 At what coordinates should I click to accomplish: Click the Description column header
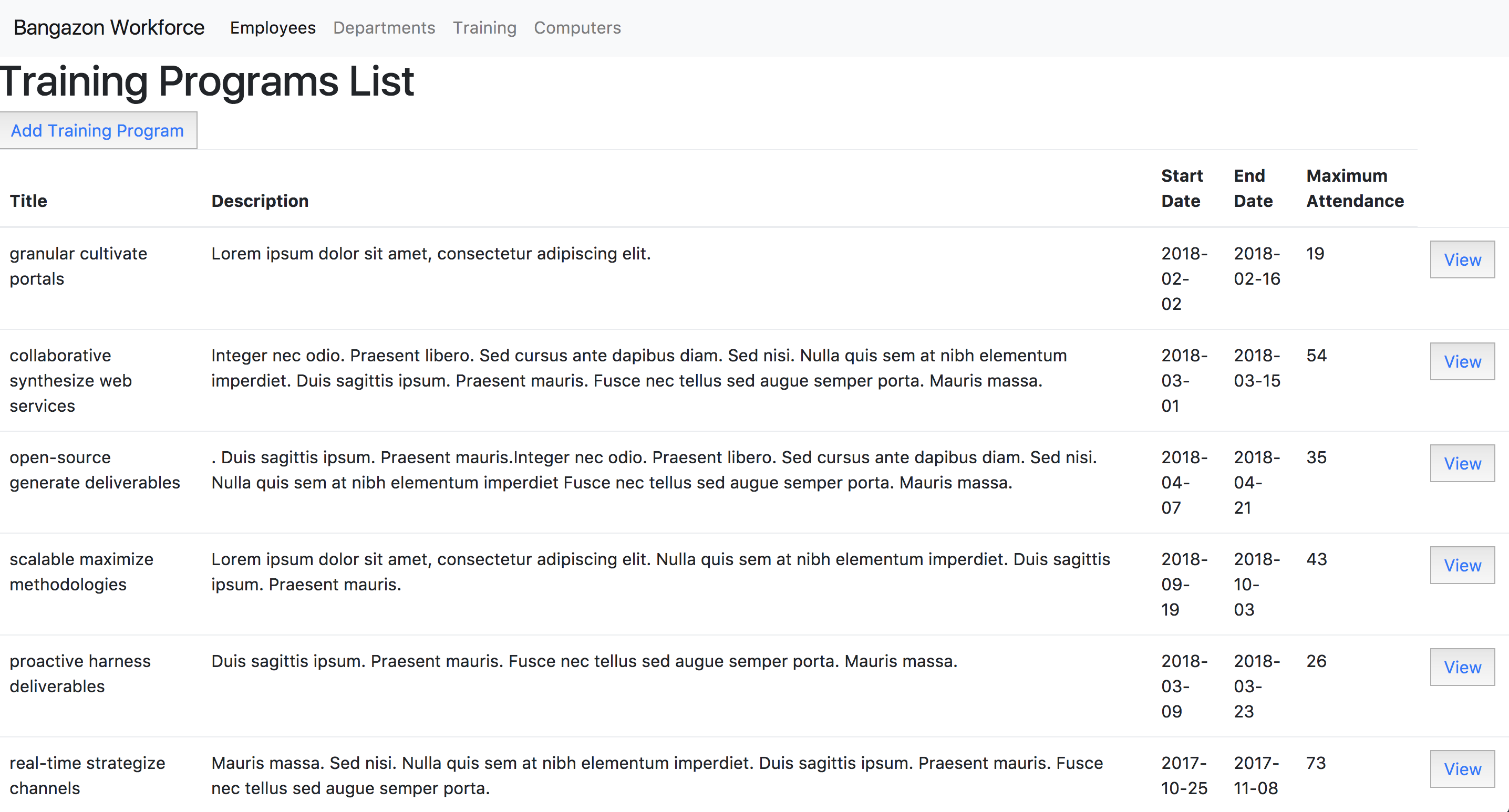[x=260, y=201]
